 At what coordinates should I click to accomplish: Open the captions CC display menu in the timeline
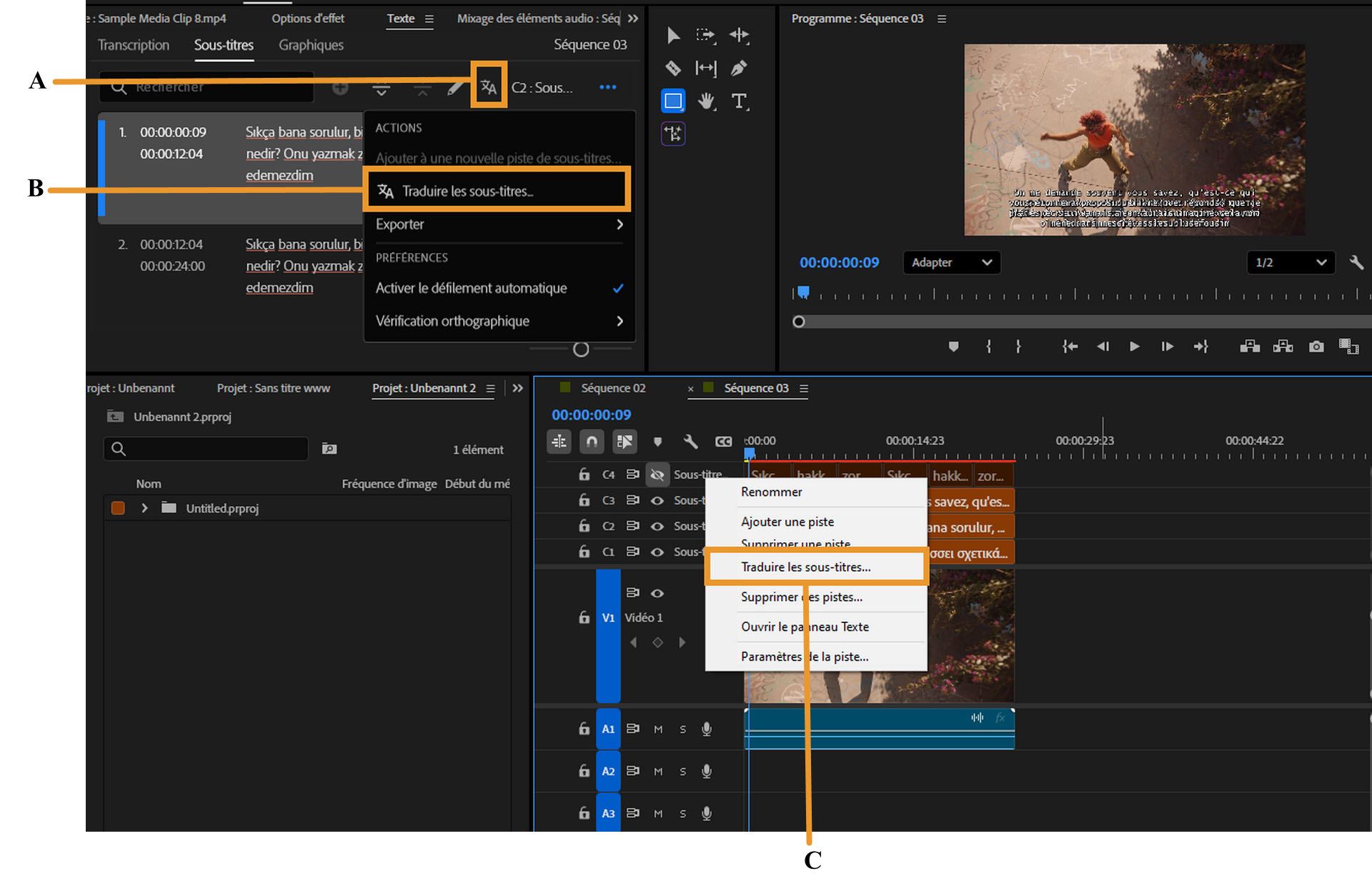click(724, 442)
